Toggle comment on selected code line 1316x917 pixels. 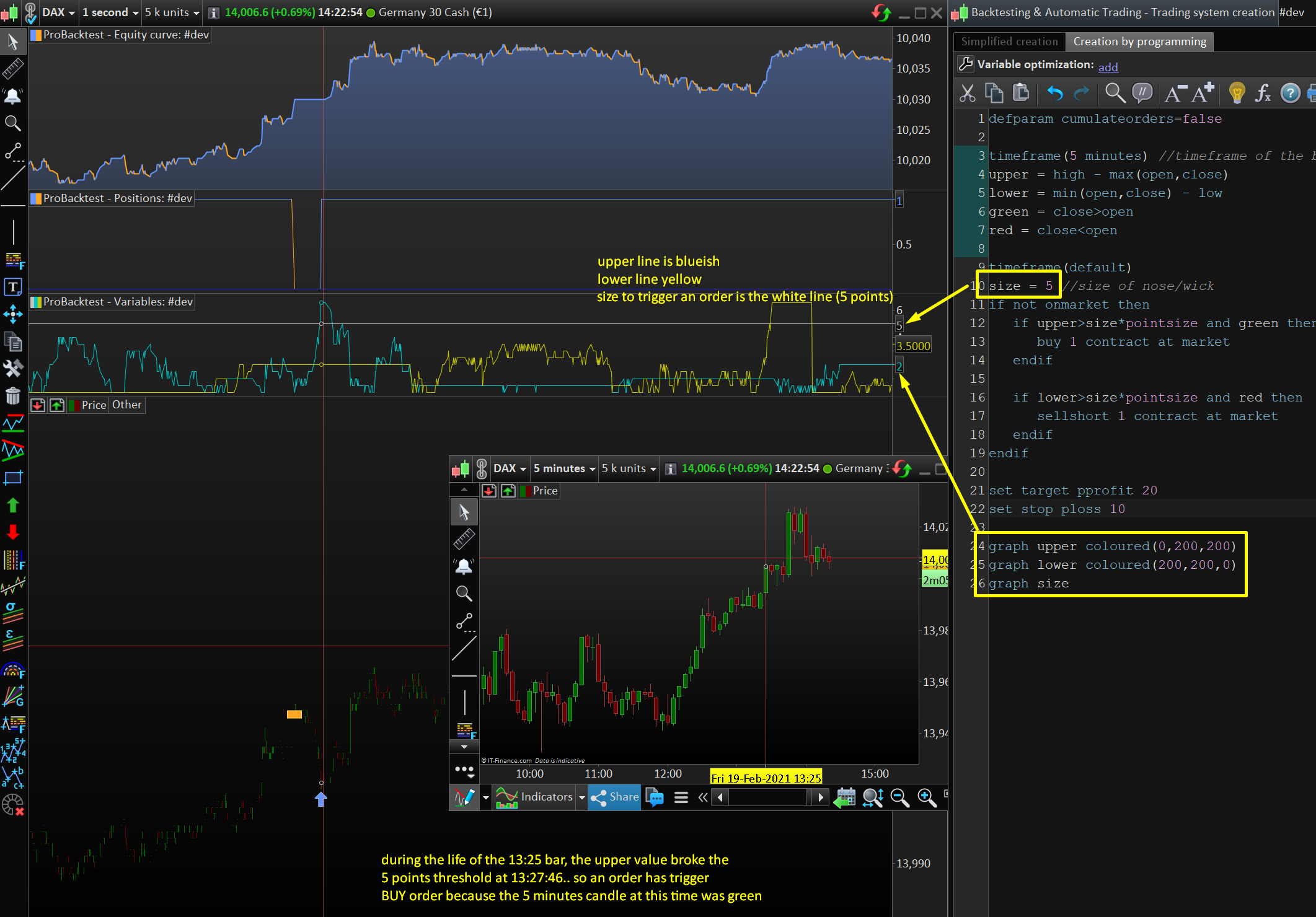coord(1142,94)
